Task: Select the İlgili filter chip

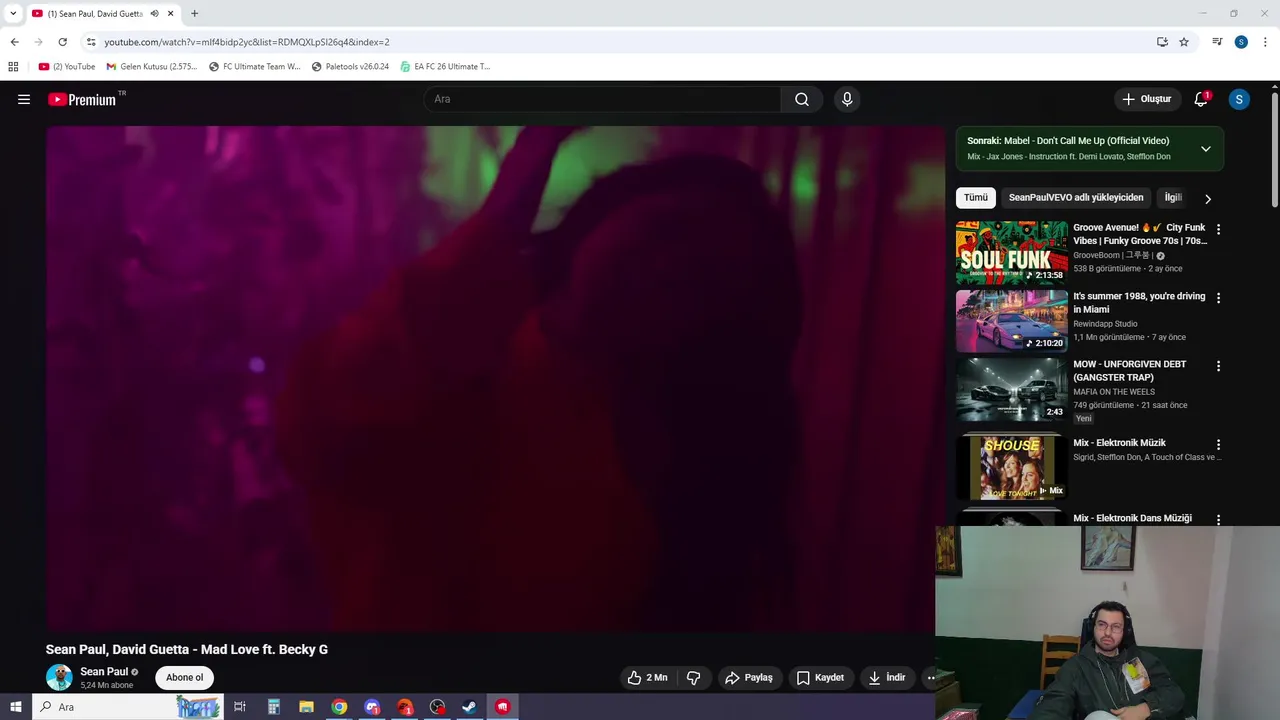Action: click(1173, 198)
